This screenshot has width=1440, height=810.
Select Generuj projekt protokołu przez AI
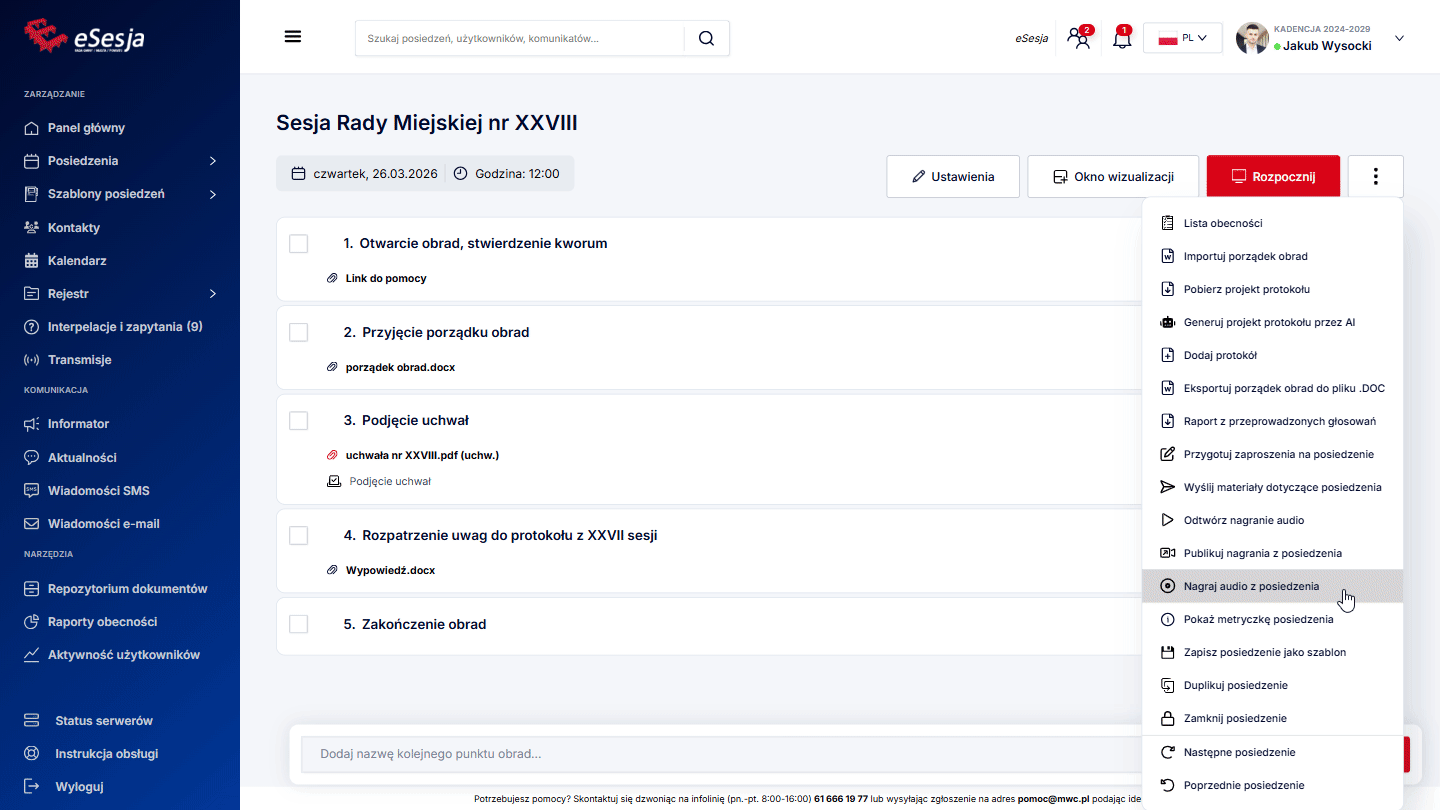(x=1269, y=322)
